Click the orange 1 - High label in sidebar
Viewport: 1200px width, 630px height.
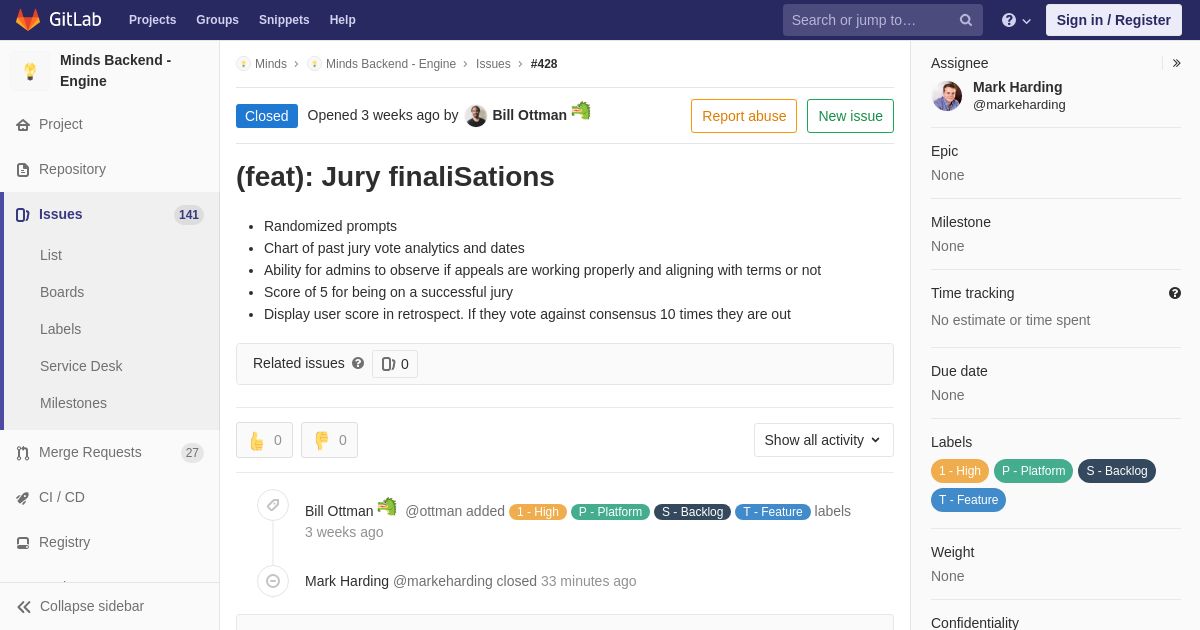(960, 471)
